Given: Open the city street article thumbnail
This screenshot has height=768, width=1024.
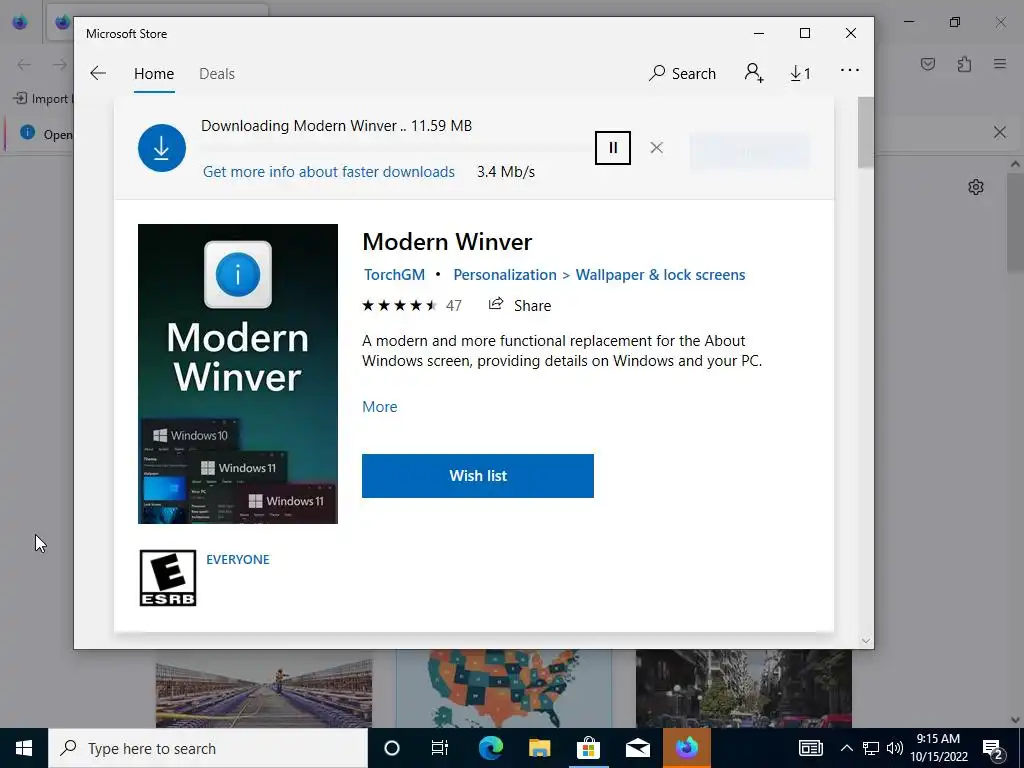Looking at the screenshot, I should [744, 688].
